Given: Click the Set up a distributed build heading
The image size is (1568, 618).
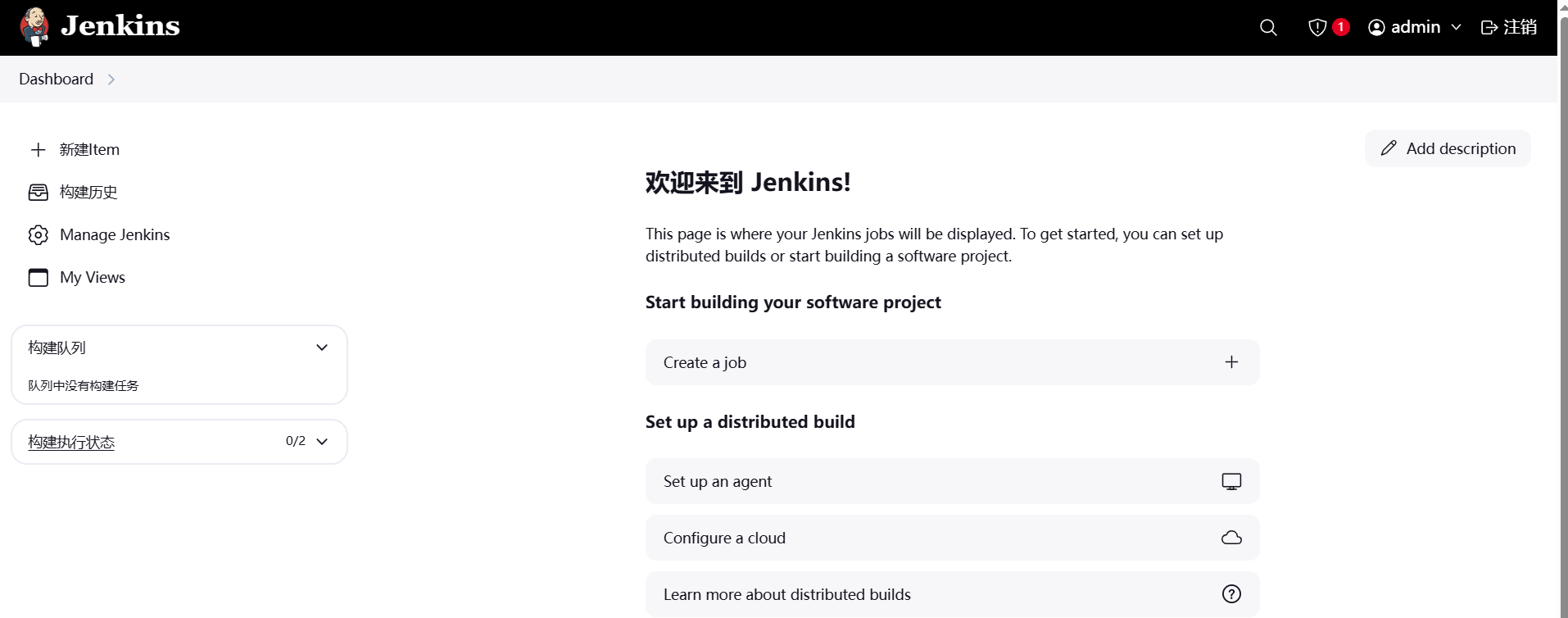Looking at the screenshot, I should (x=750, y=422).
